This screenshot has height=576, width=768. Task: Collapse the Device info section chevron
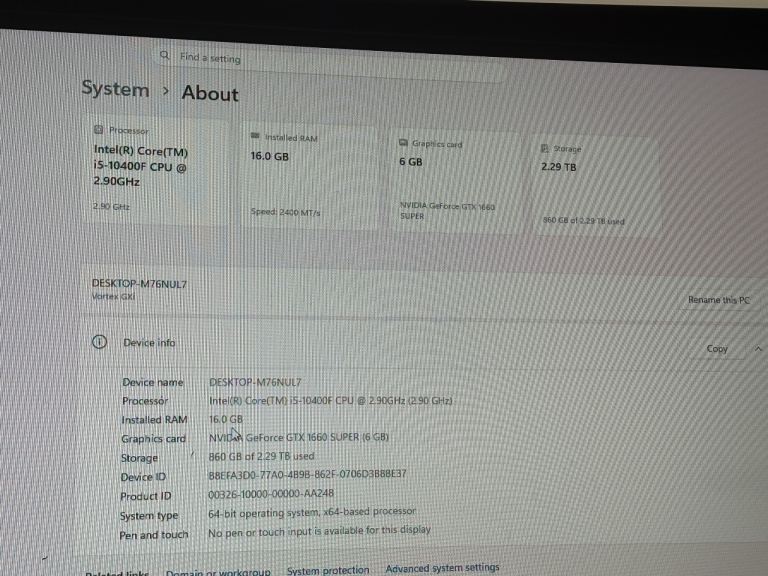coord(758,349)
